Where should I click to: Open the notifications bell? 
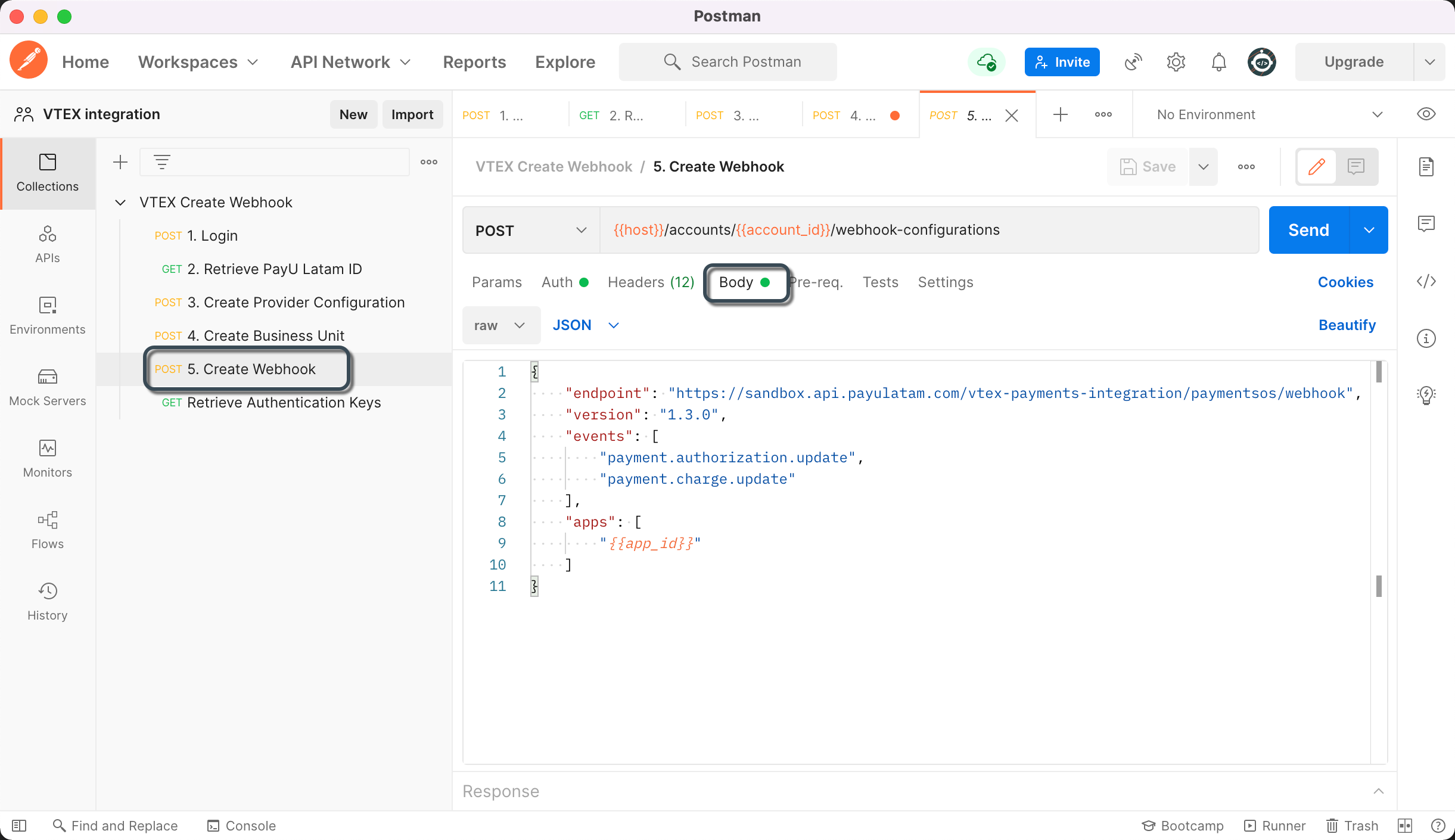[x=1219, y=62]
